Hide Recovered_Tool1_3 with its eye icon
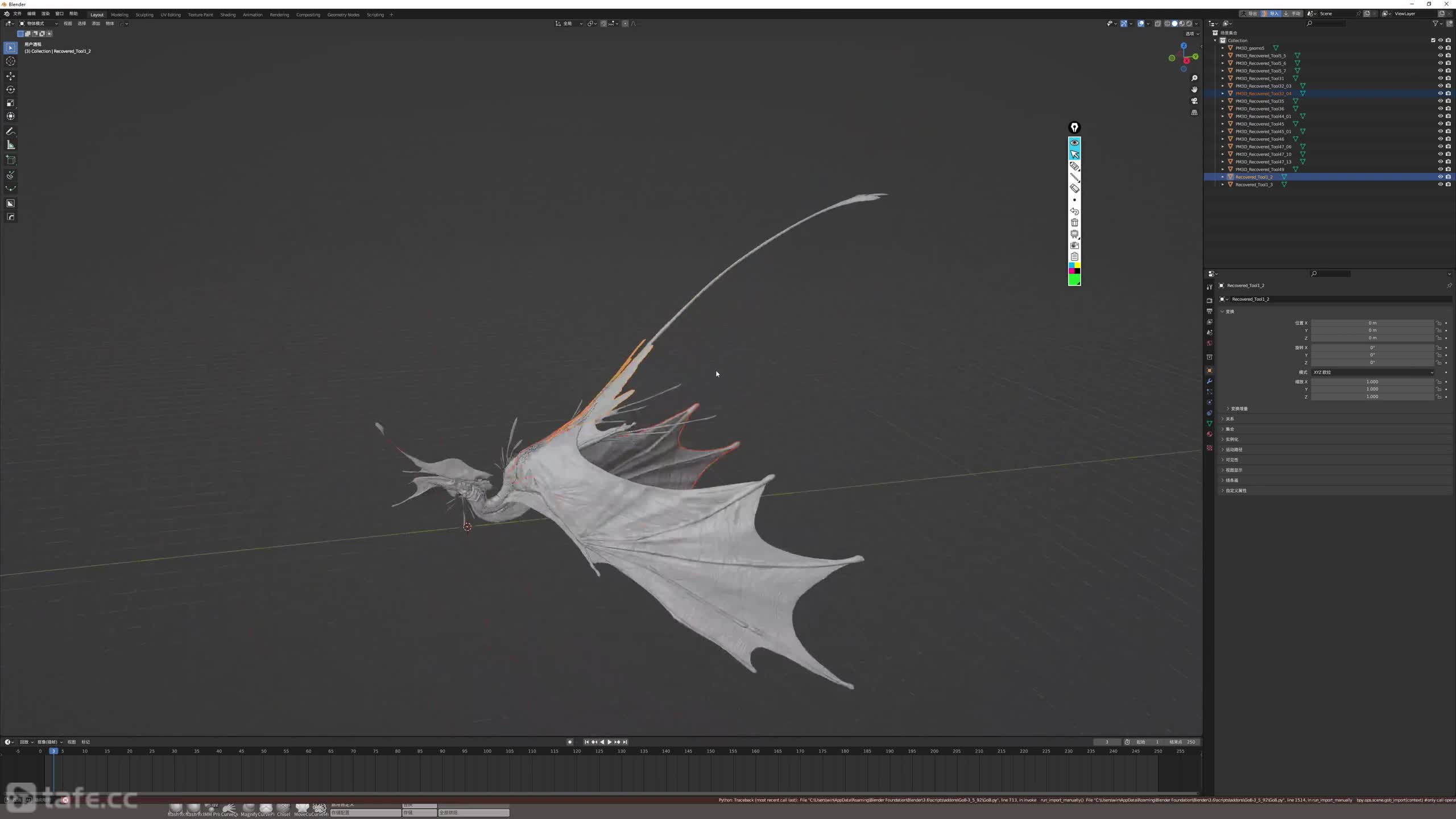The height and width of the screenshot is (819, 1456). 1440,184
